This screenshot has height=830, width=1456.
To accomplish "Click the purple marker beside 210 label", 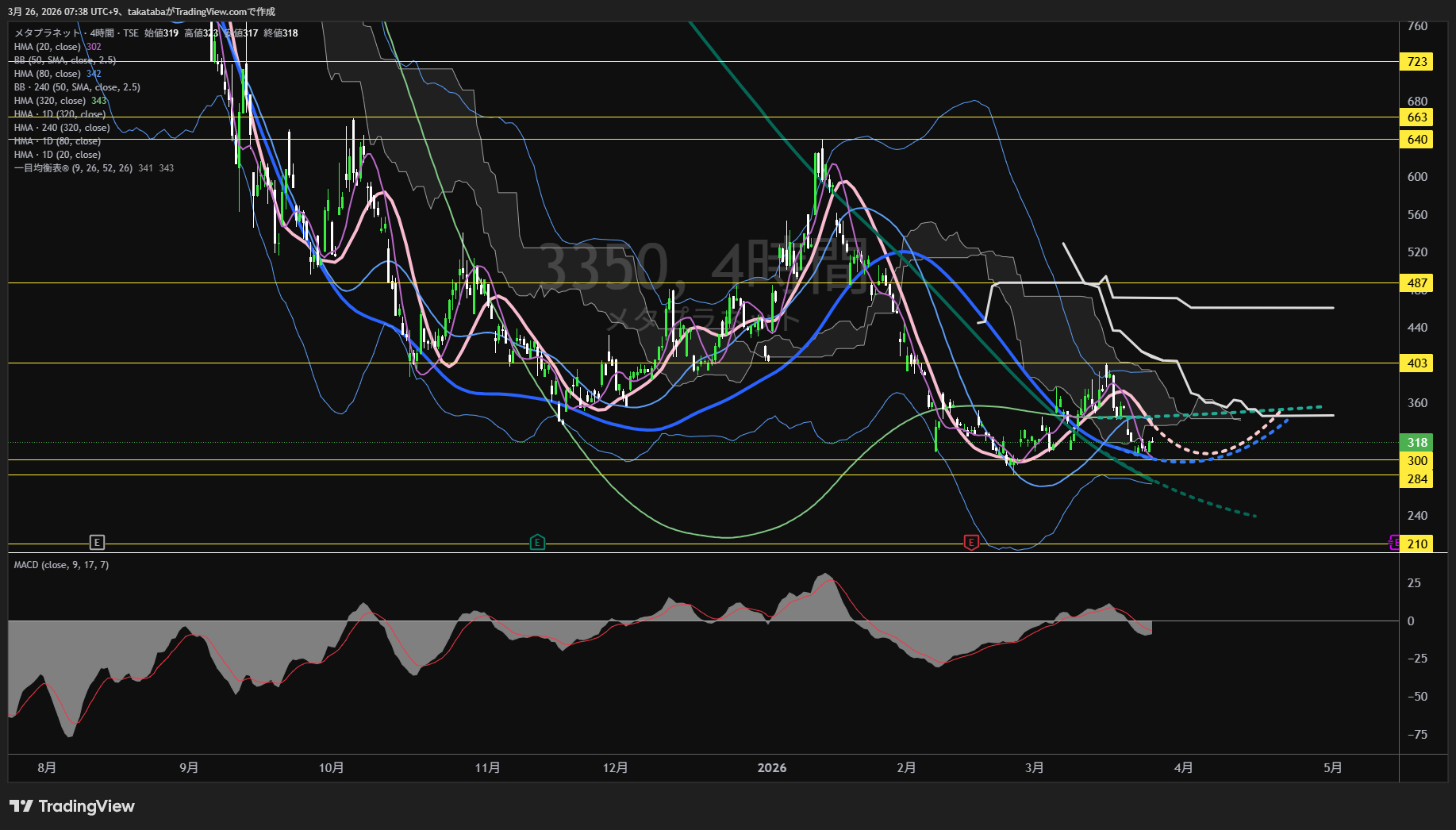I will pyautogui.click(x=1394, y=544).
